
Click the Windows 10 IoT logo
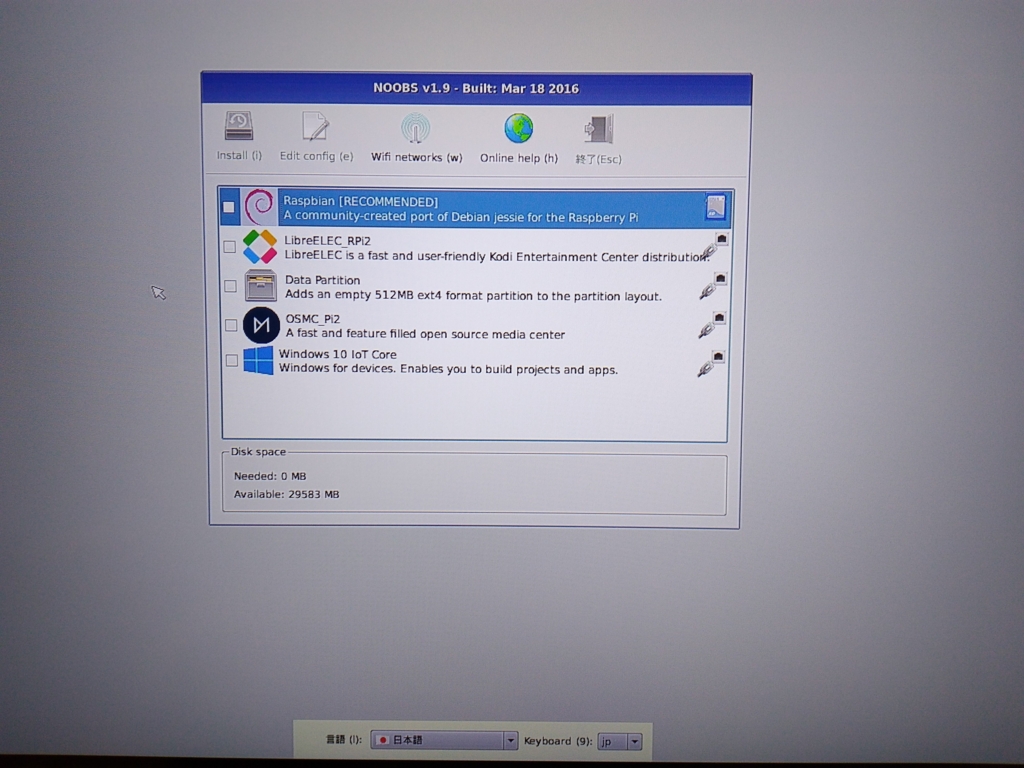[x=259, y=360]
